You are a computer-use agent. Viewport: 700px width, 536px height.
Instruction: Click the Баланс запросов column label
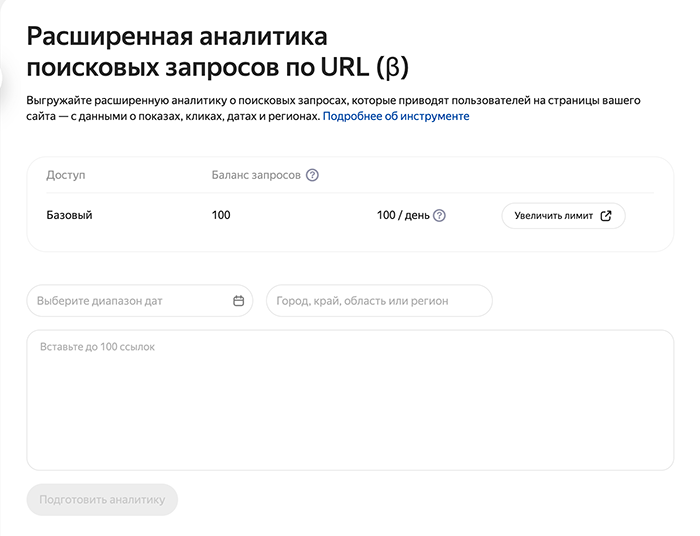point(256,175)
